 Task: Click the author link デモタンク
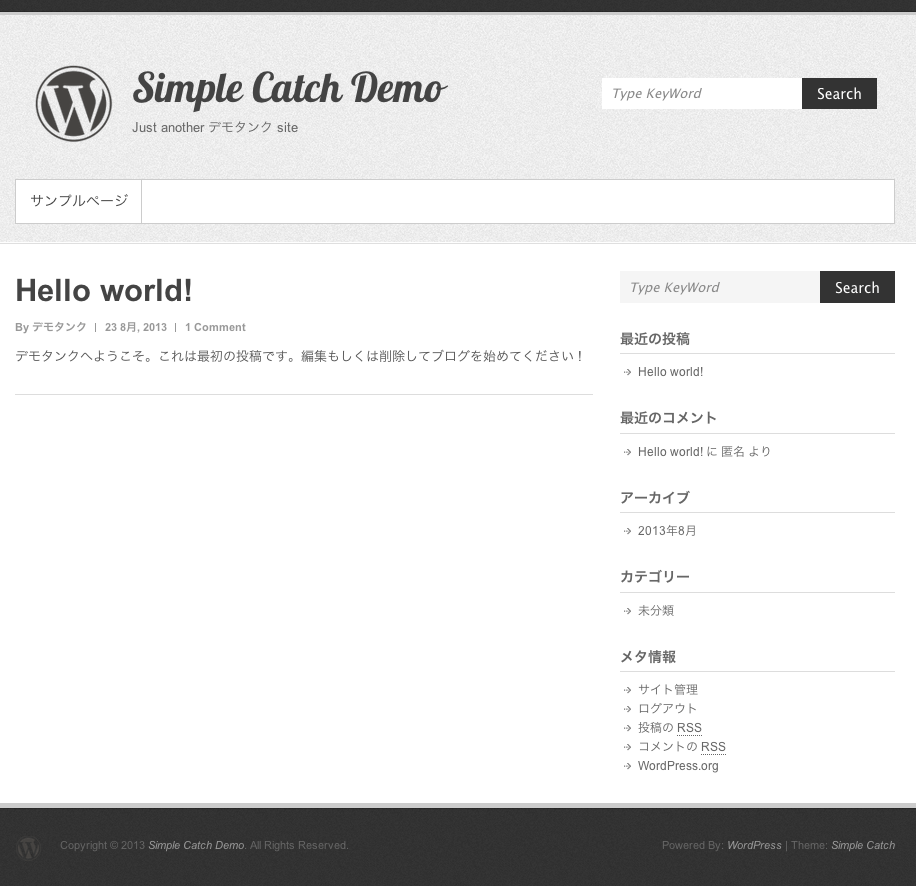pos(58,327)
